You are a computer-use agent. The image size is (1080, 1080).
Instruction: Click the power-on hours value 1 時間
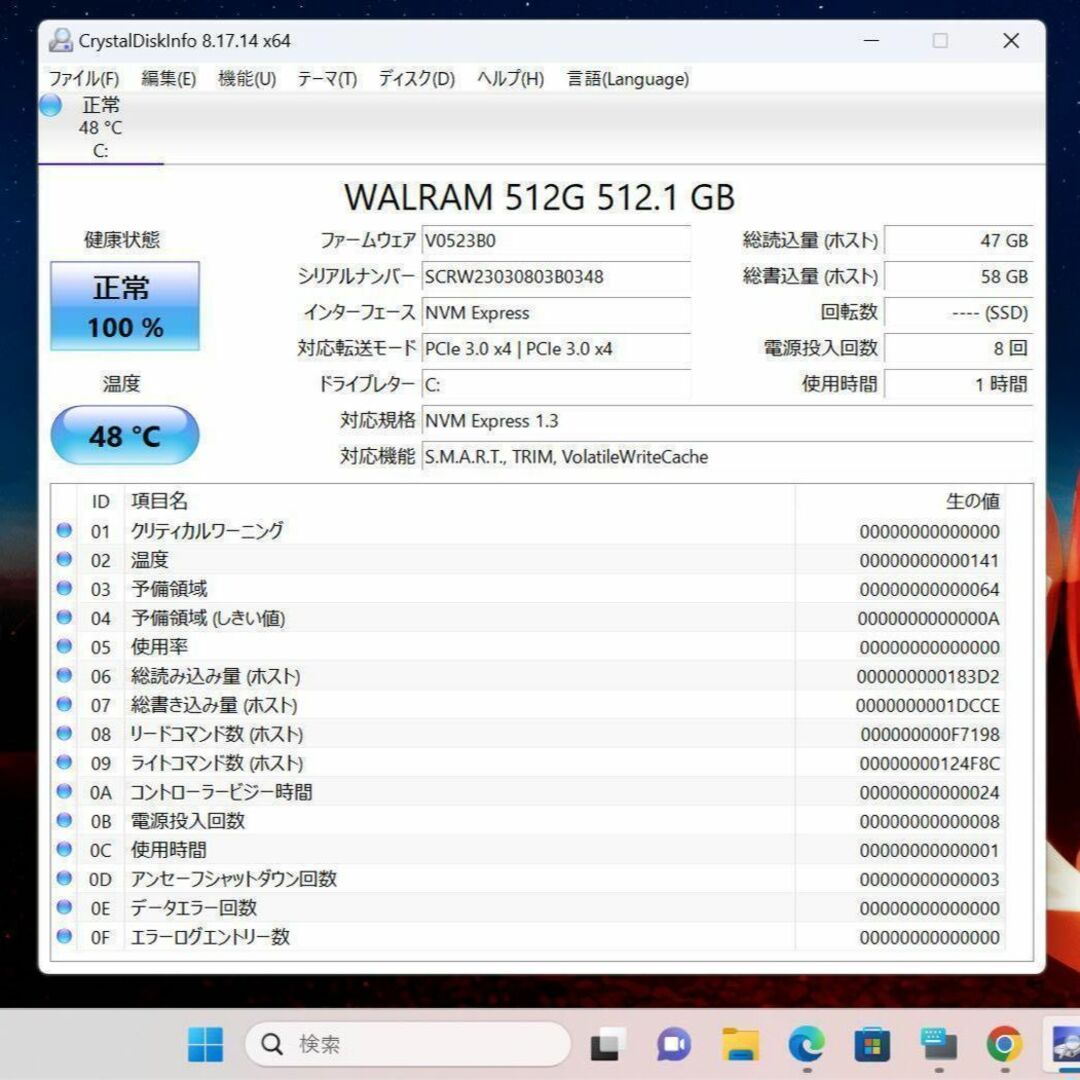pyautogui.click(x=959, y=384)
